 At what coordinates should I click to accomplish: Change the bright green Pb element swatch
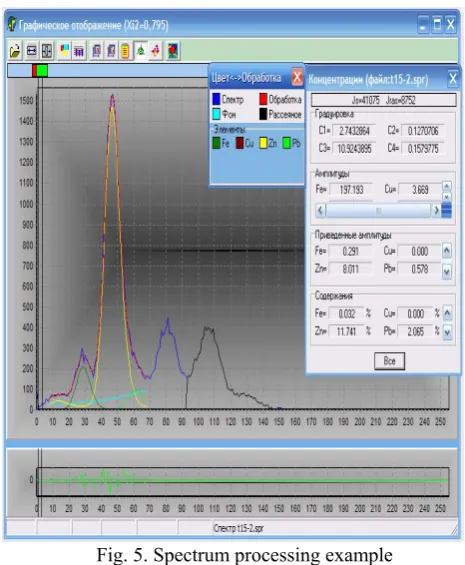pos(287,143)
